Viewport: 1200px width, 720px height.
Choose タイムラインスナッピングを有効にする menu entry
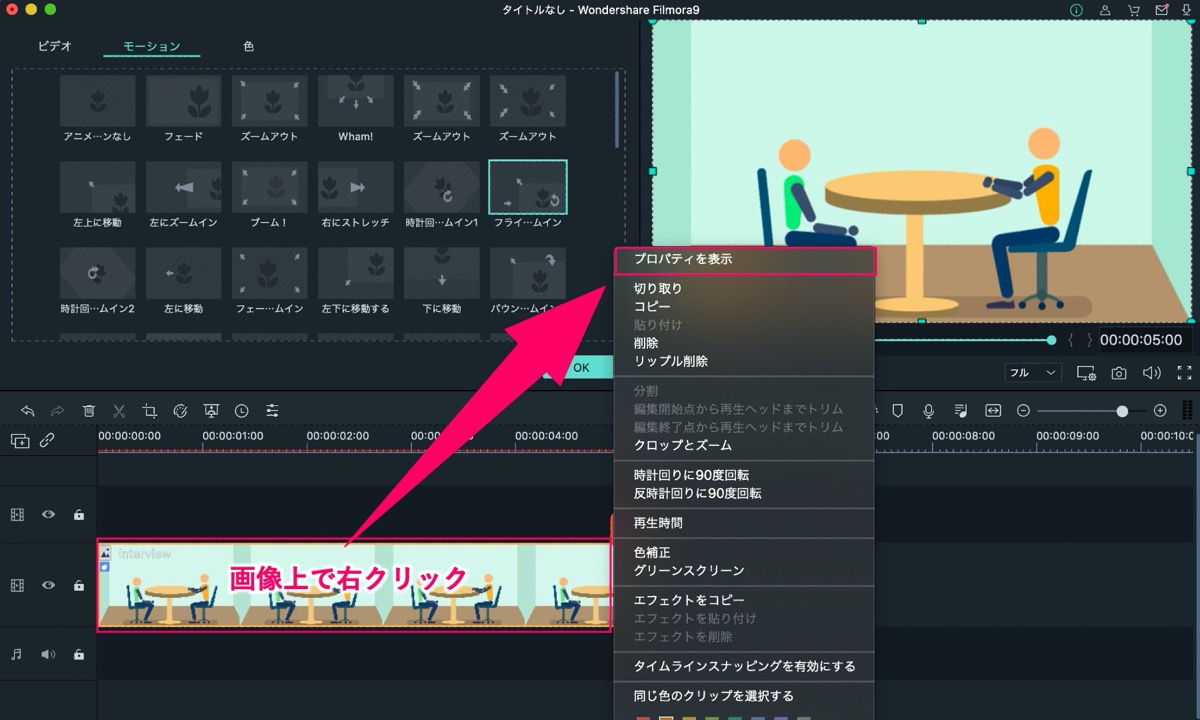tap(744, 666)
